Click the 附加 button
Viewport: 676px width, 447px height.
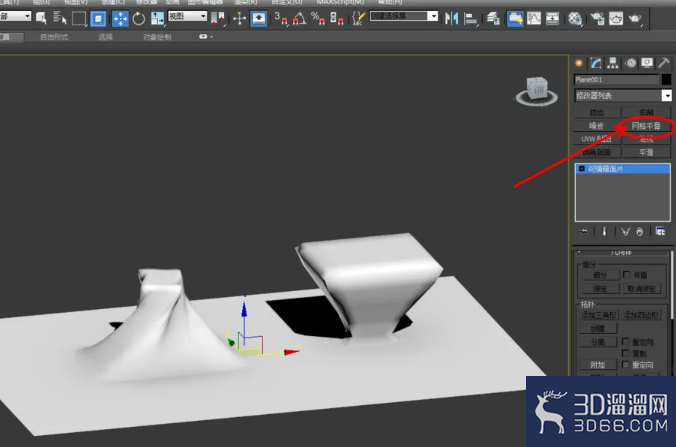(598, 365)
